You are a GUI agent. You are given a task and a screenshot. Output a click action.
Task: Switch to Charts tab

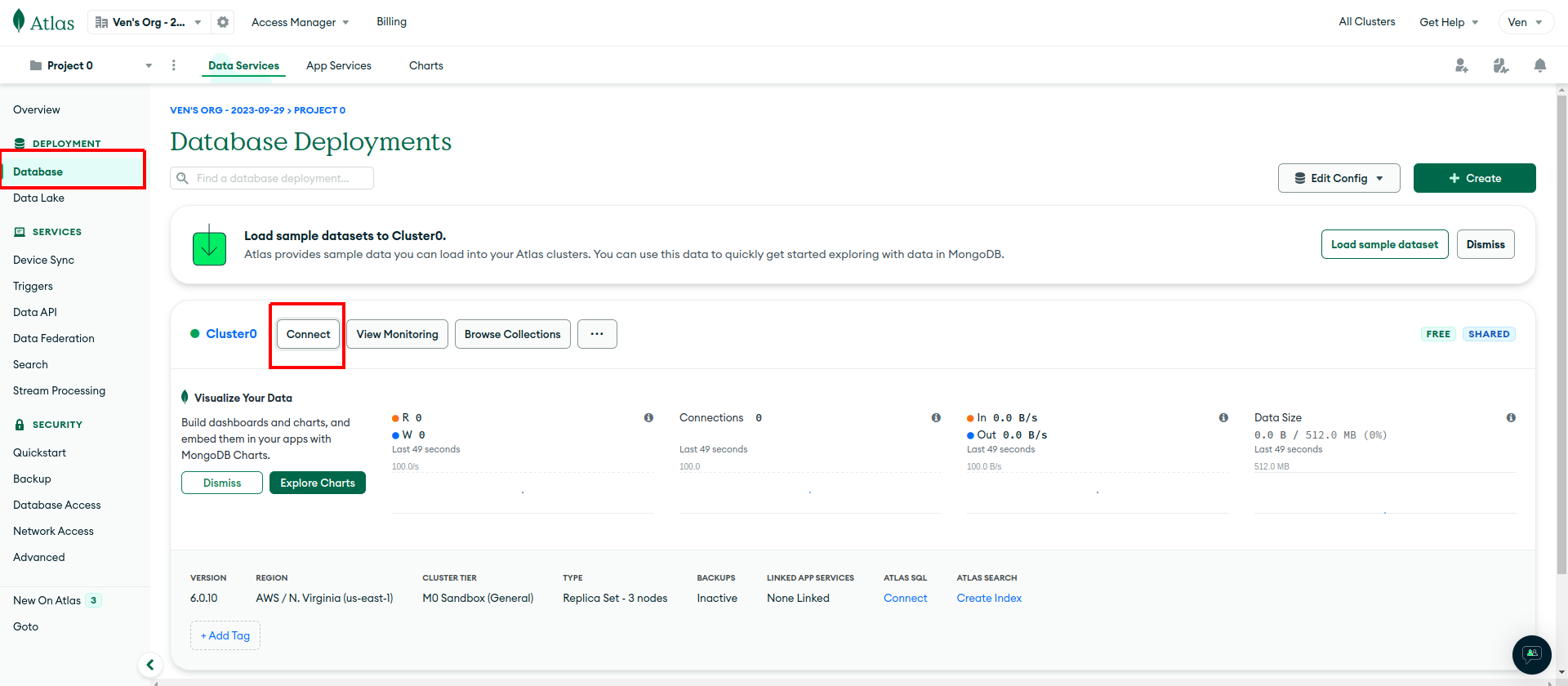tap(426, 65)
